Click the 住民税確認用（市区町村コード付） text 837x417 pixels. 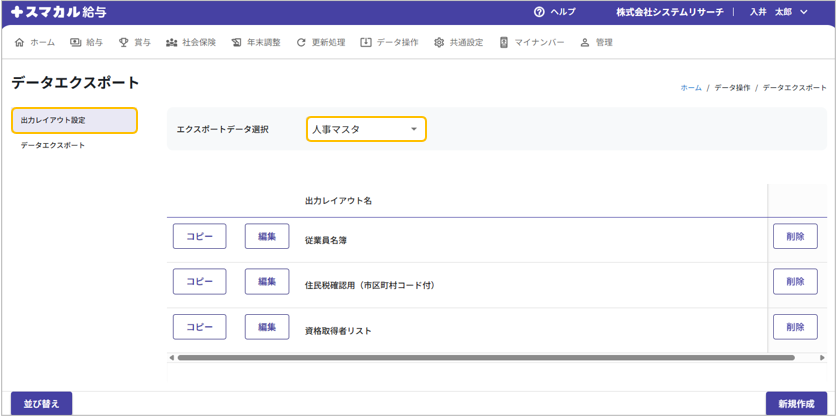[370, 286]
